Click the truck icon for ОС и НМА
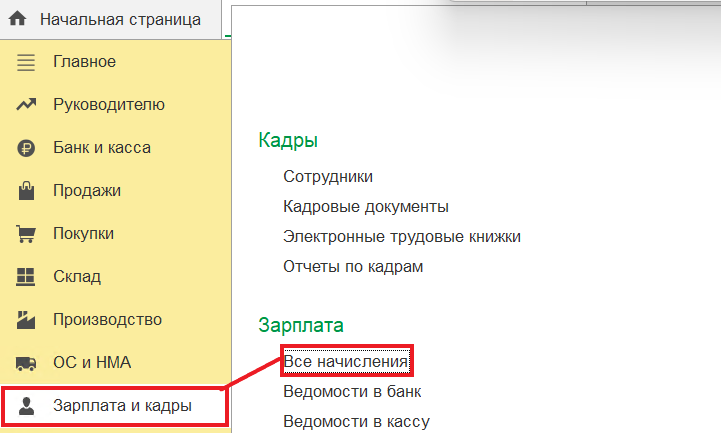 pos(26,363)
